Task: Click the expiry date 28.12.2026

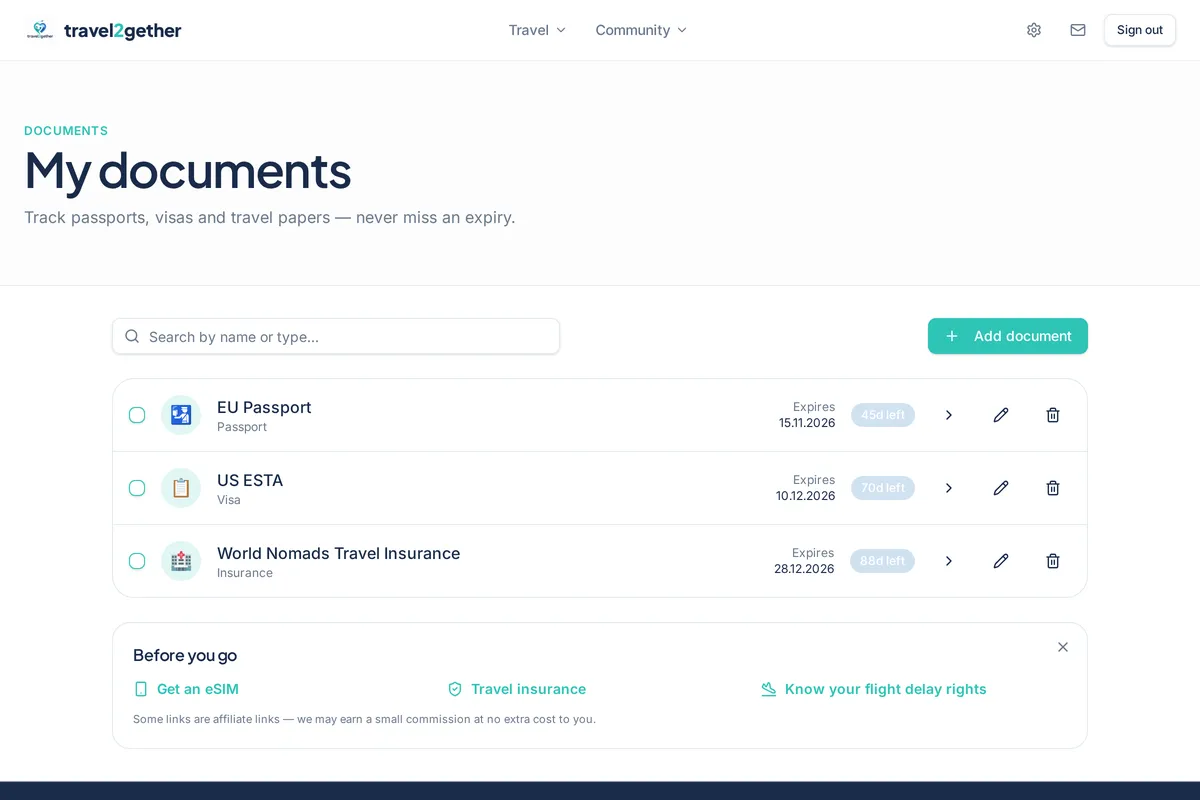Action: click(x=804, y=569)
